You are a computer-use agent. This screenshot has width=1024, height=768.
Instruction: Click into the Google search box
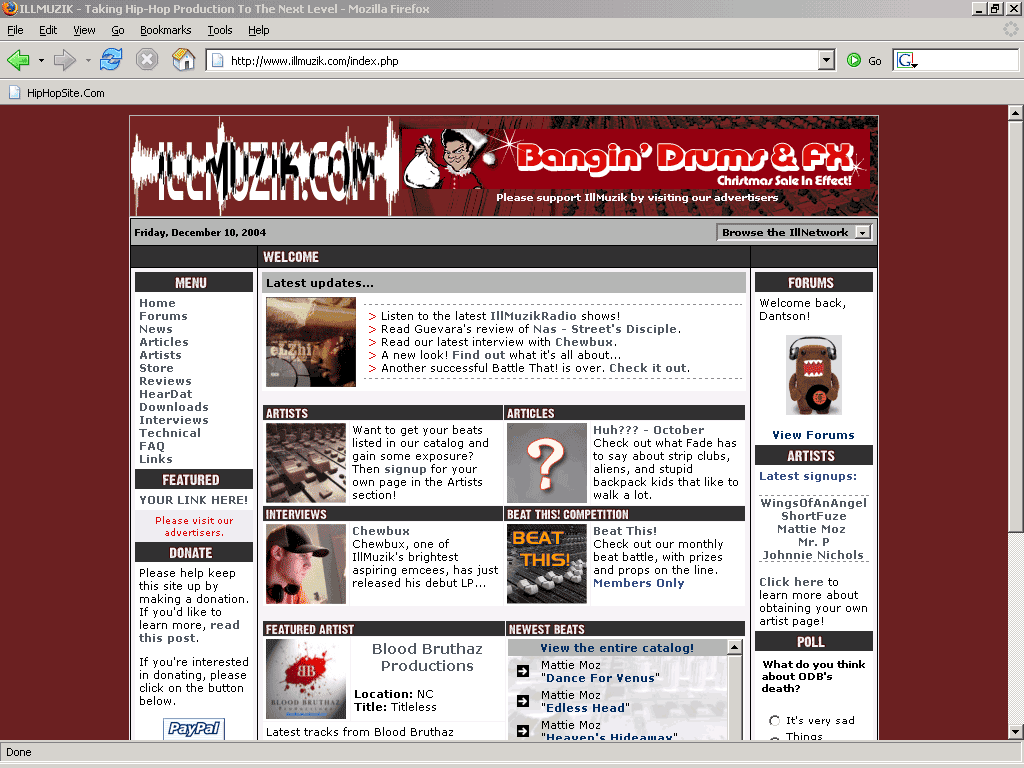pos(968,61)
